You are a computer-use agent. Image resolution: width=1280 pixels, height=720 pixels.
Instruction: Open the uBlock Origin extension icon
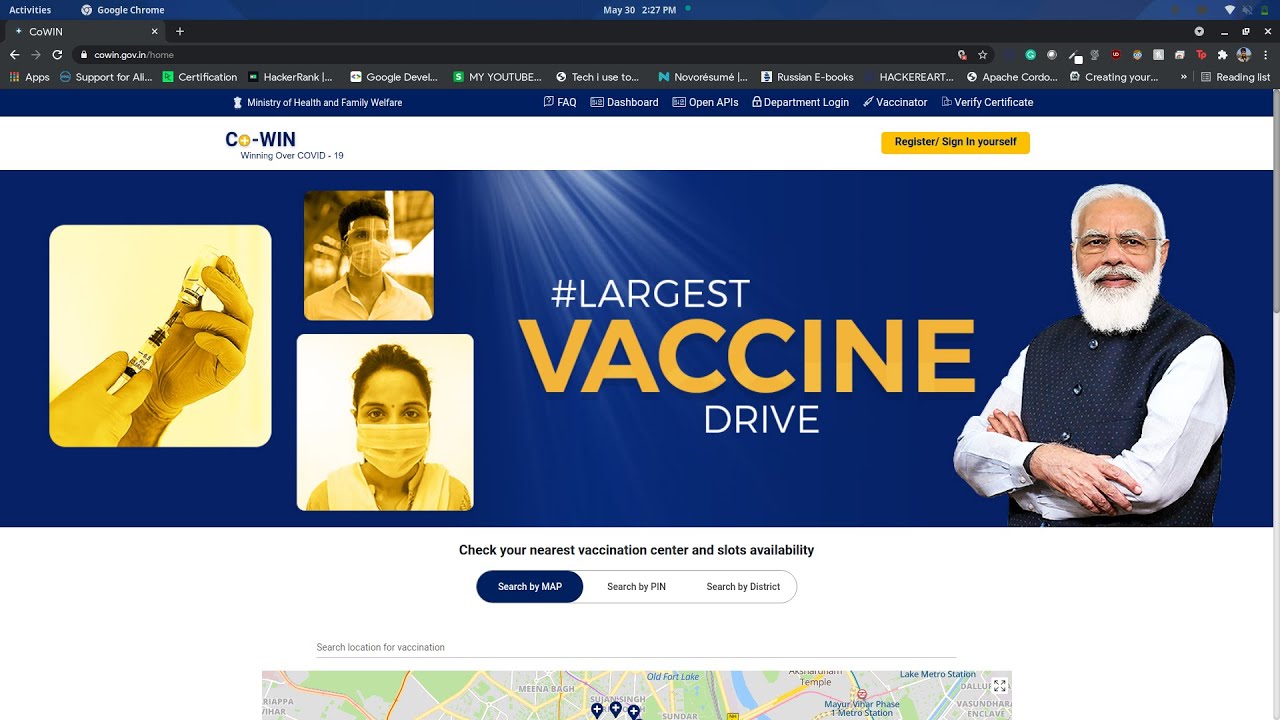1115,55
